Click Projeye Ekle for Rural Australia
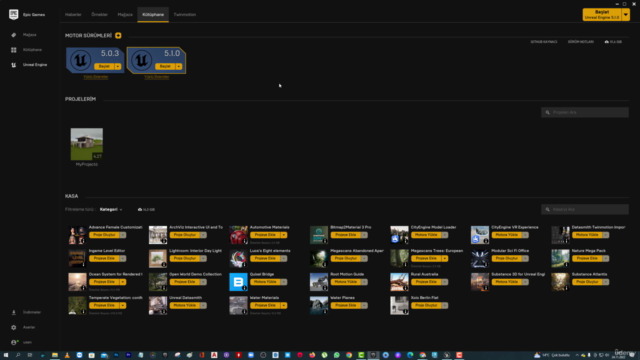Viewport: 640px width, 360px height. 426,282
